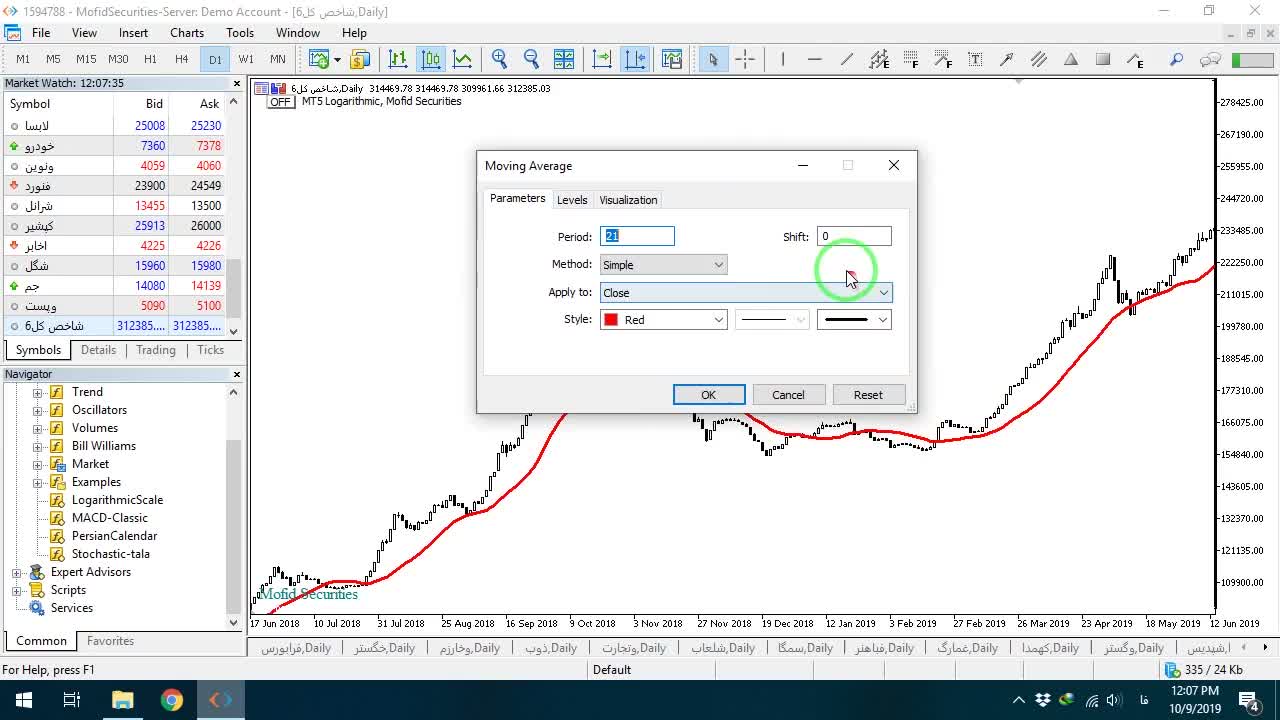Zoom out on the chart

tap(532, 59)
